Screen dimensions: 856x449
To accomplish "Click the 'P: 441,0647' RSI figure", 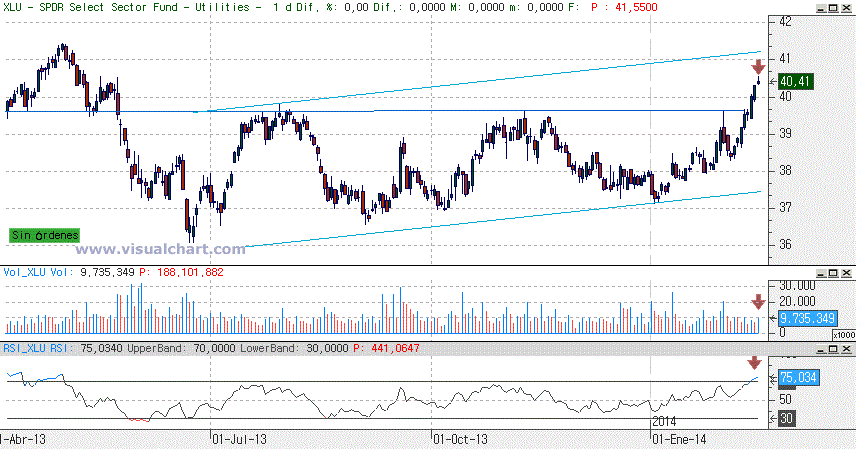I will pyautogui.click(x=387, y=348).
